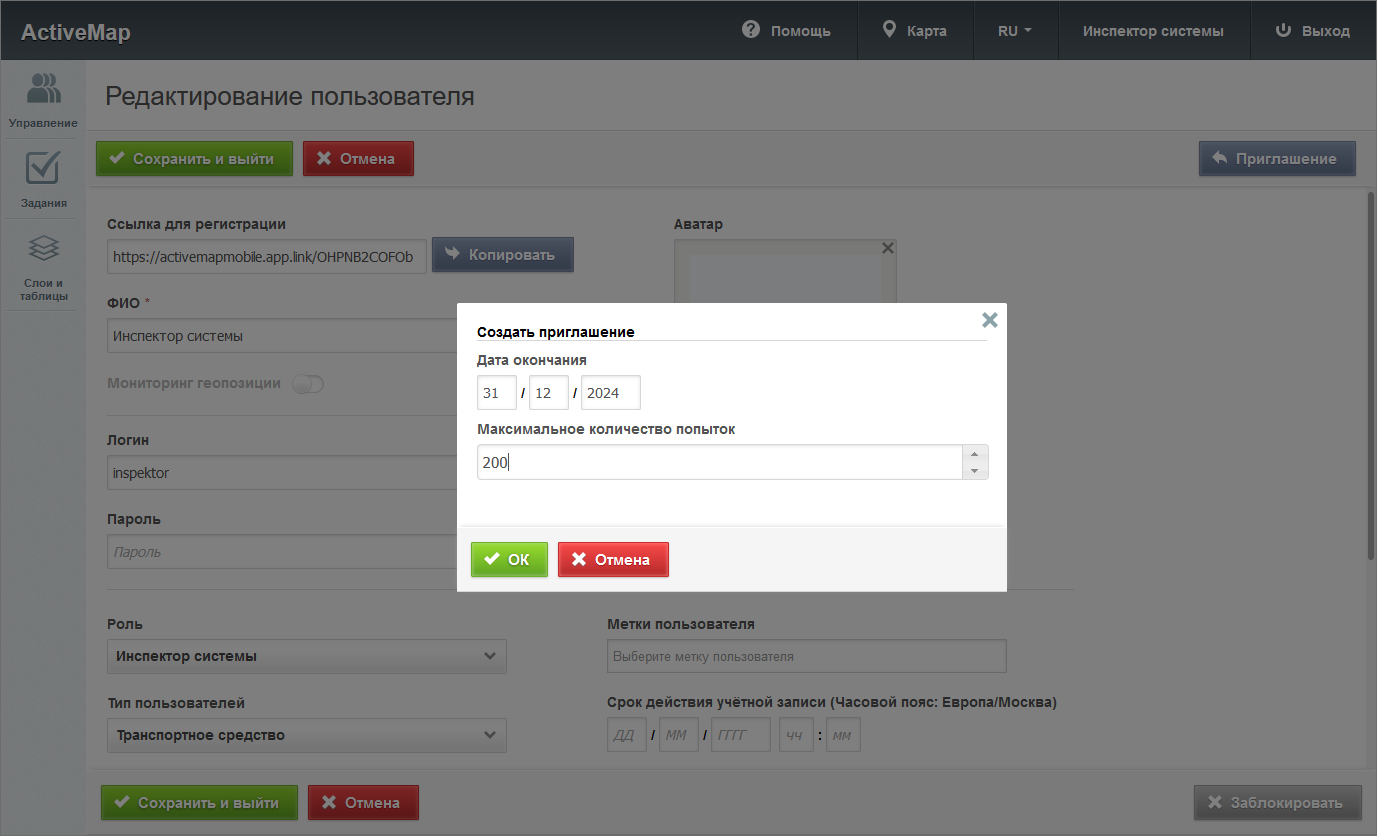Confirm the invitation with OK button
The image size is (1377, 836).
[x=509, y=560]
